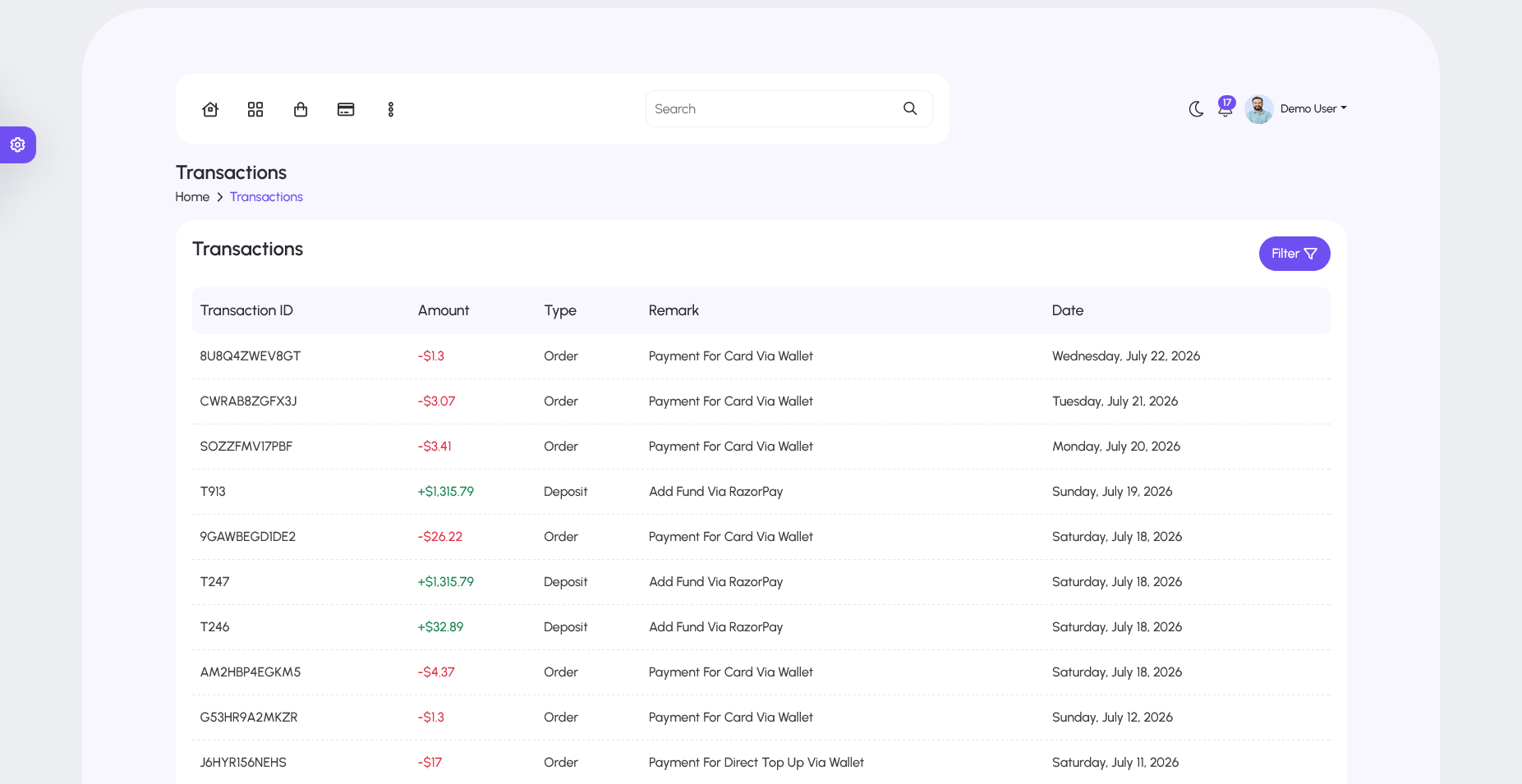The image size is (1522, 784).
Task: Click the -$17 amount
Action: click(430, 763)
